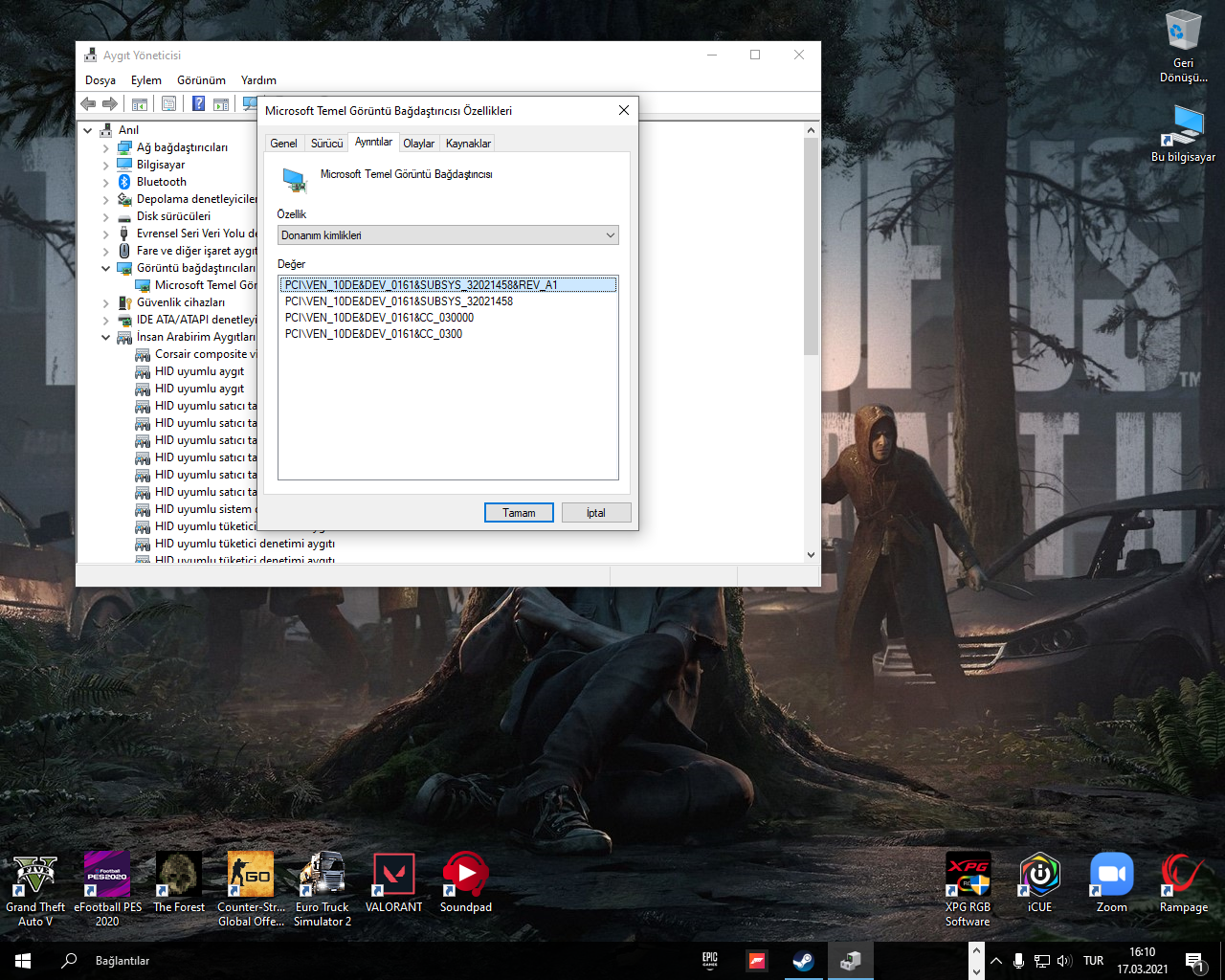This screenshot has width=1225, height=980.
Task: Open the Recycle Bin (Geri Dönüşüm) icon
Action: click(x=1184, y=46)
